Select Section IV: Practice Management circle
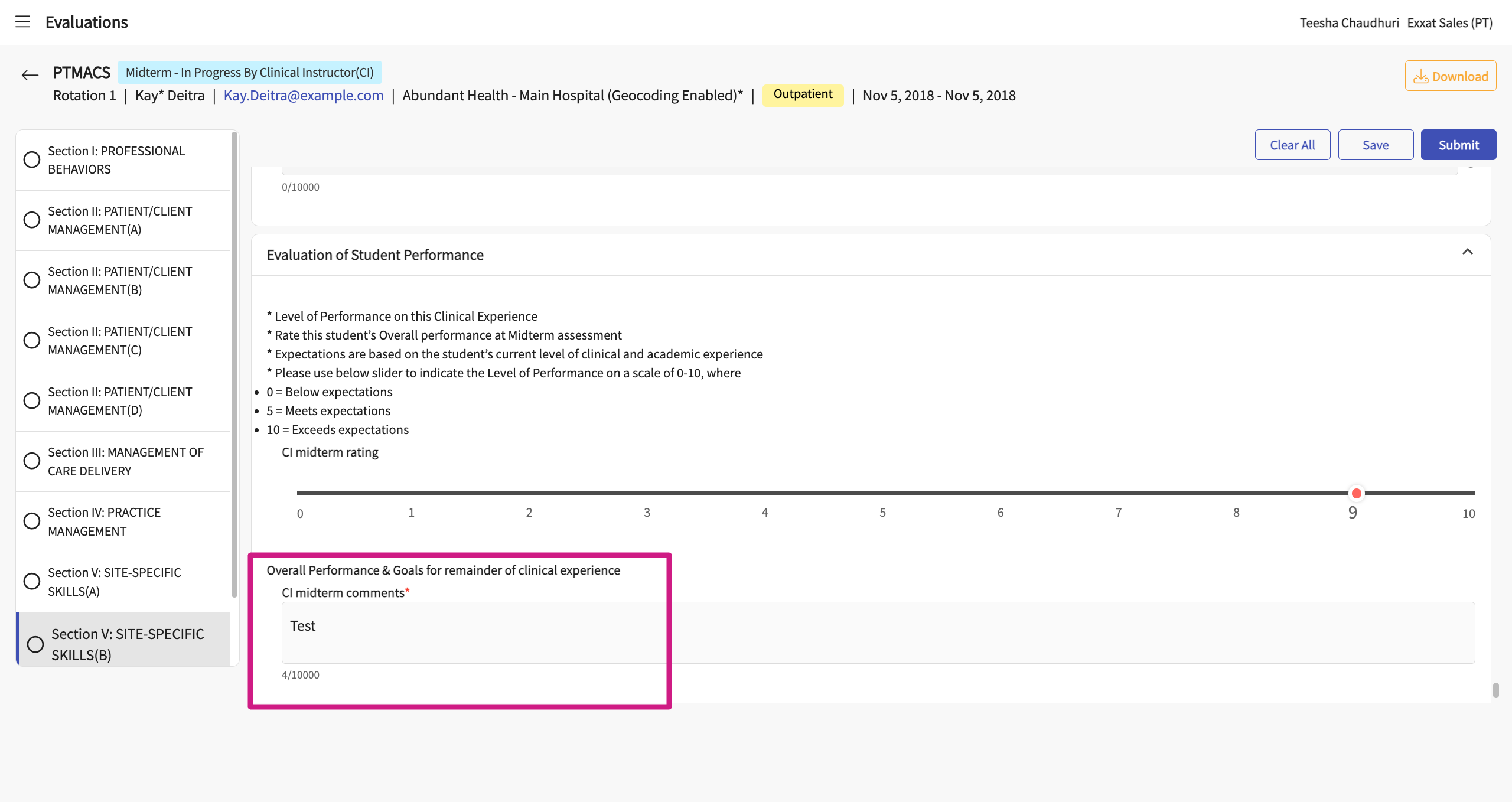The height and width of the screenshot is (802, 1512). click(32, 521)
